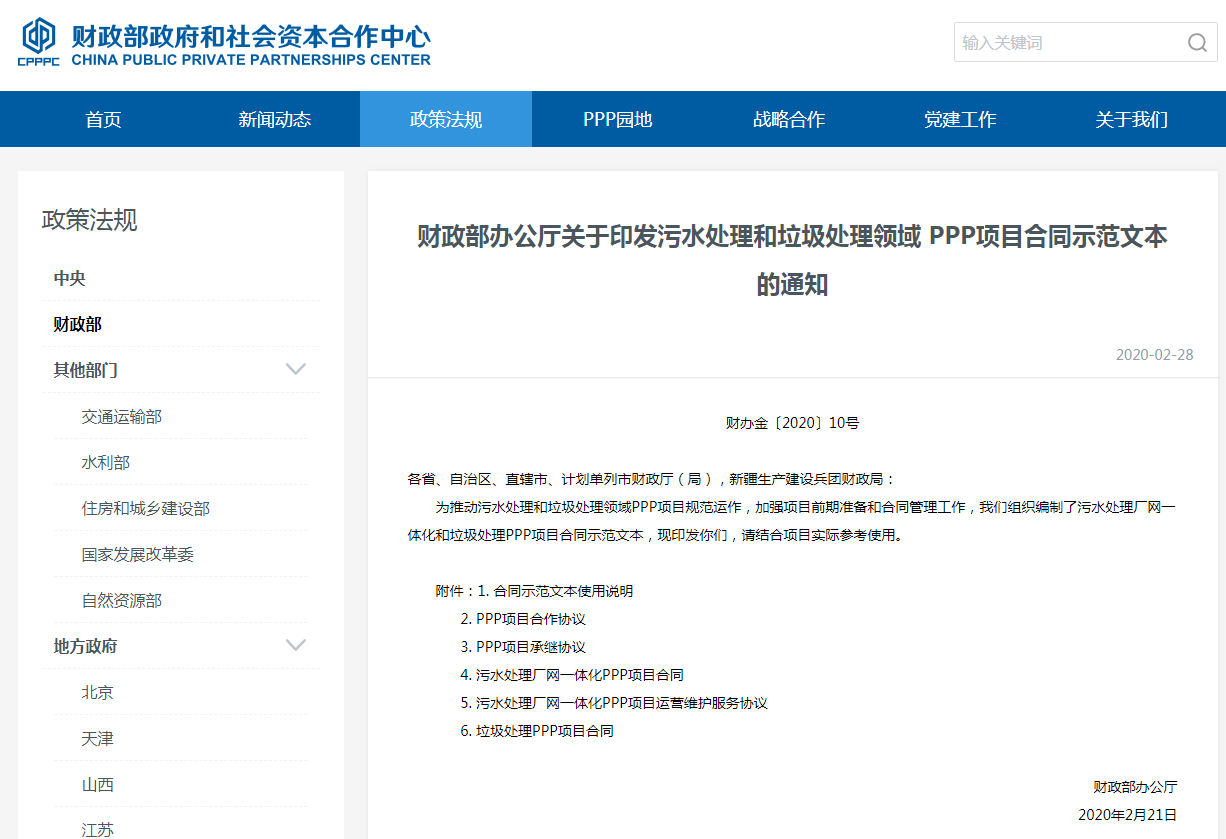Switch to the 党建工作 tab
This screenshot has height=839, width=1226.
960,120
